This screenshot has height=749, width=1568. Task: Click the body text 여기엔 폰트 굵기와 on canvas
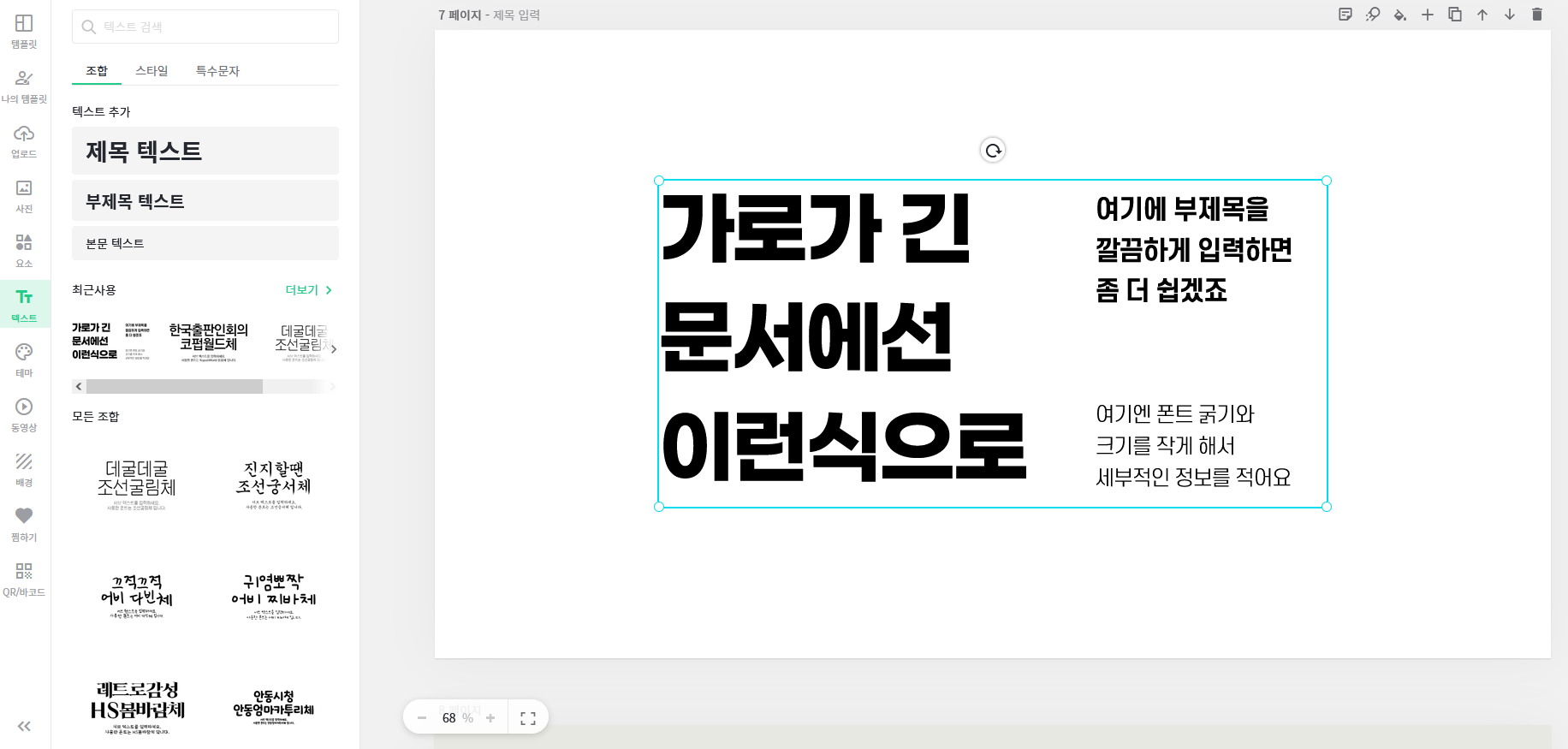click(1174, 414)
